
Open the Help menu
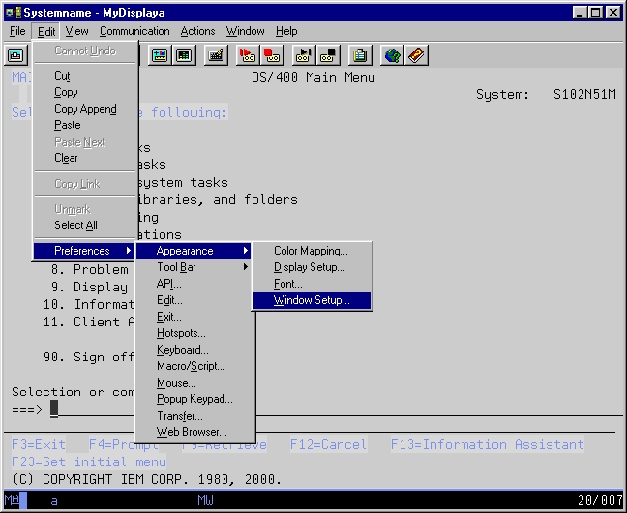point(286,31)
